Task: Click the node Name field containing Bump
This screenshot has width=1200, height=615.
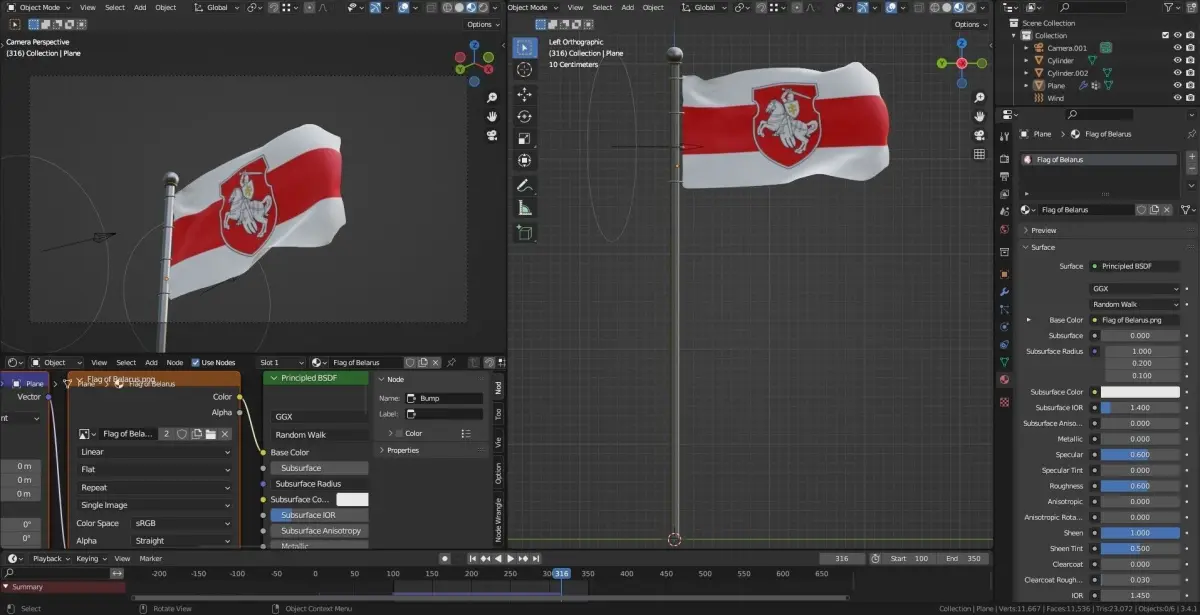Action: coord(444,398)
